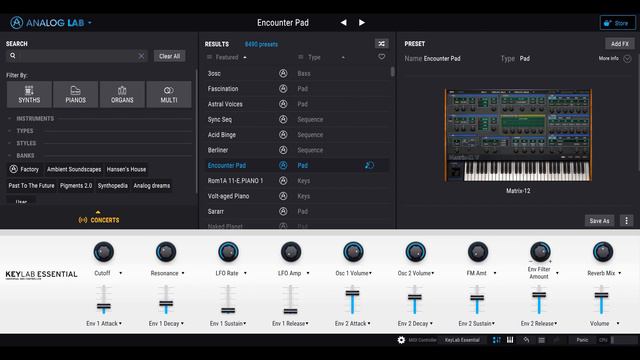Image resolution: width=640 pixels, height=360 pixels.
Task: Expand the Instruments filter section
Action: [35, 119]
